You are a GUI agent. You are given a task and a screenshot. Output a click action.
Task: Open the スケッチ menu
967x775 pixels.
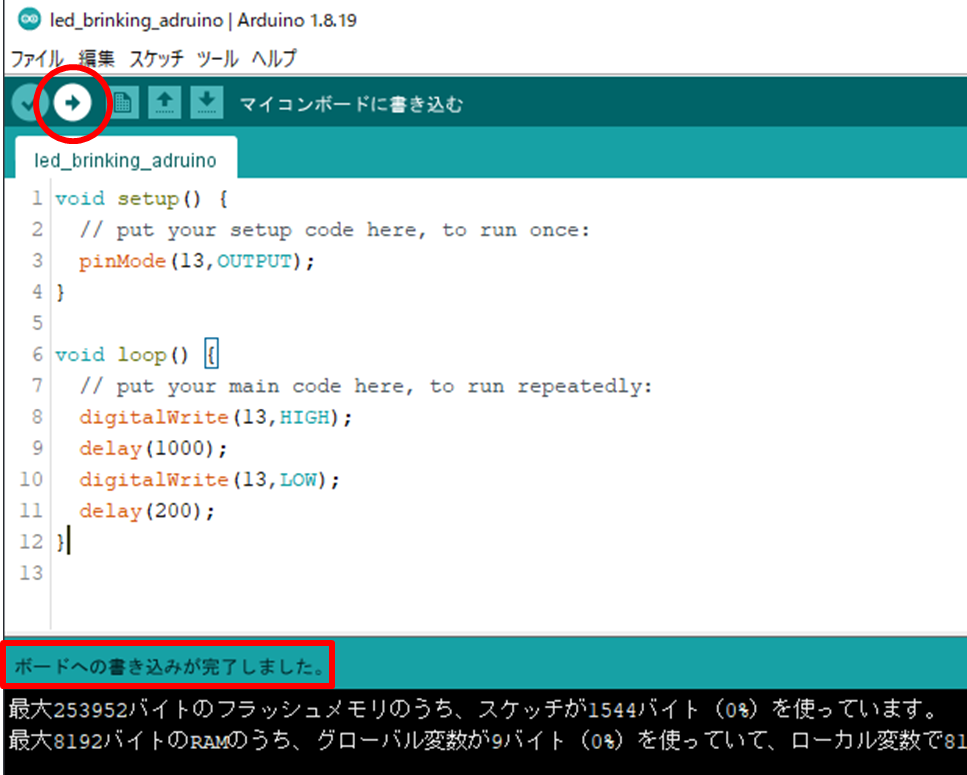(x=157, y=59)
